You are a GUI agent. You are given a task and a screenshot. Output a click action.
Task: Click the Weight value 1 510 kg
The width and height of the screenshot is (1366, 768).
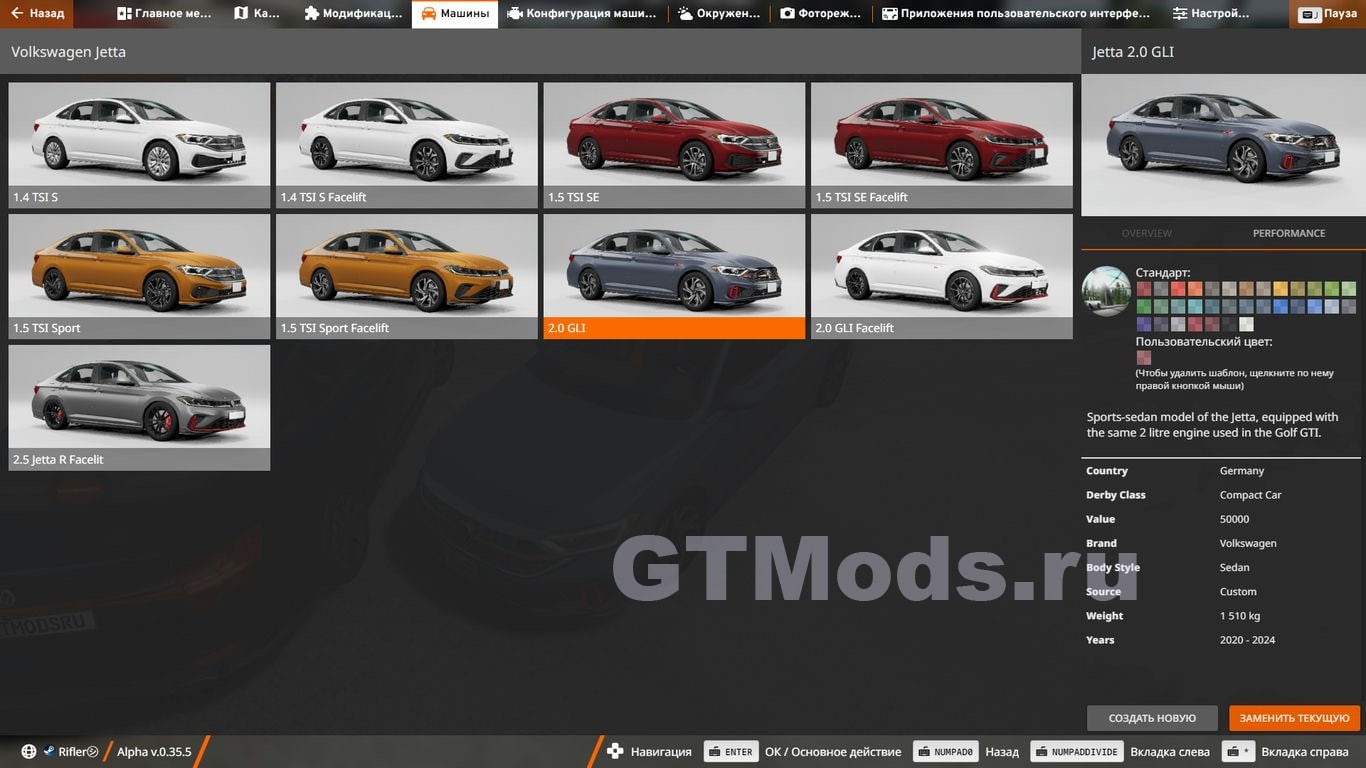pyautogui.click(x=1240, y=616)
